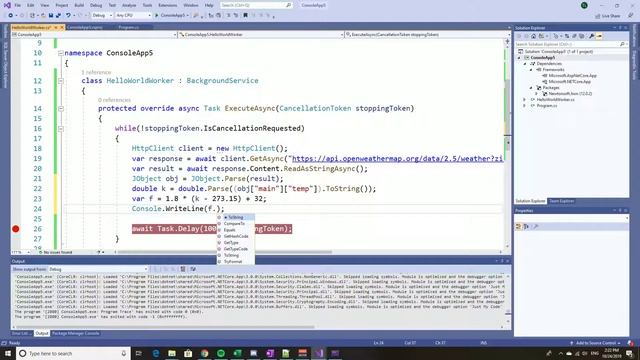Viewport: 640px width, 360px height.
Task: Open the File menu
Action: tap(18, 5)
